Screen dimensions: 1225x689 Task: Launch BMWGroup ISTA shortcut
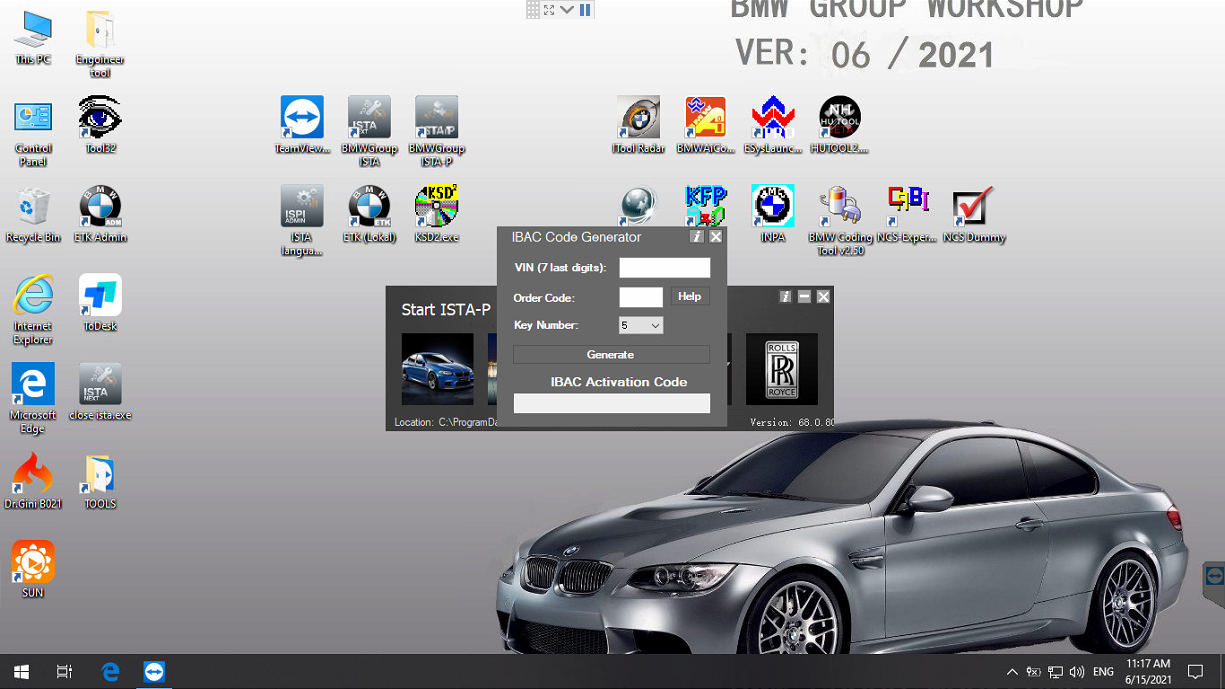coord(369,132)
